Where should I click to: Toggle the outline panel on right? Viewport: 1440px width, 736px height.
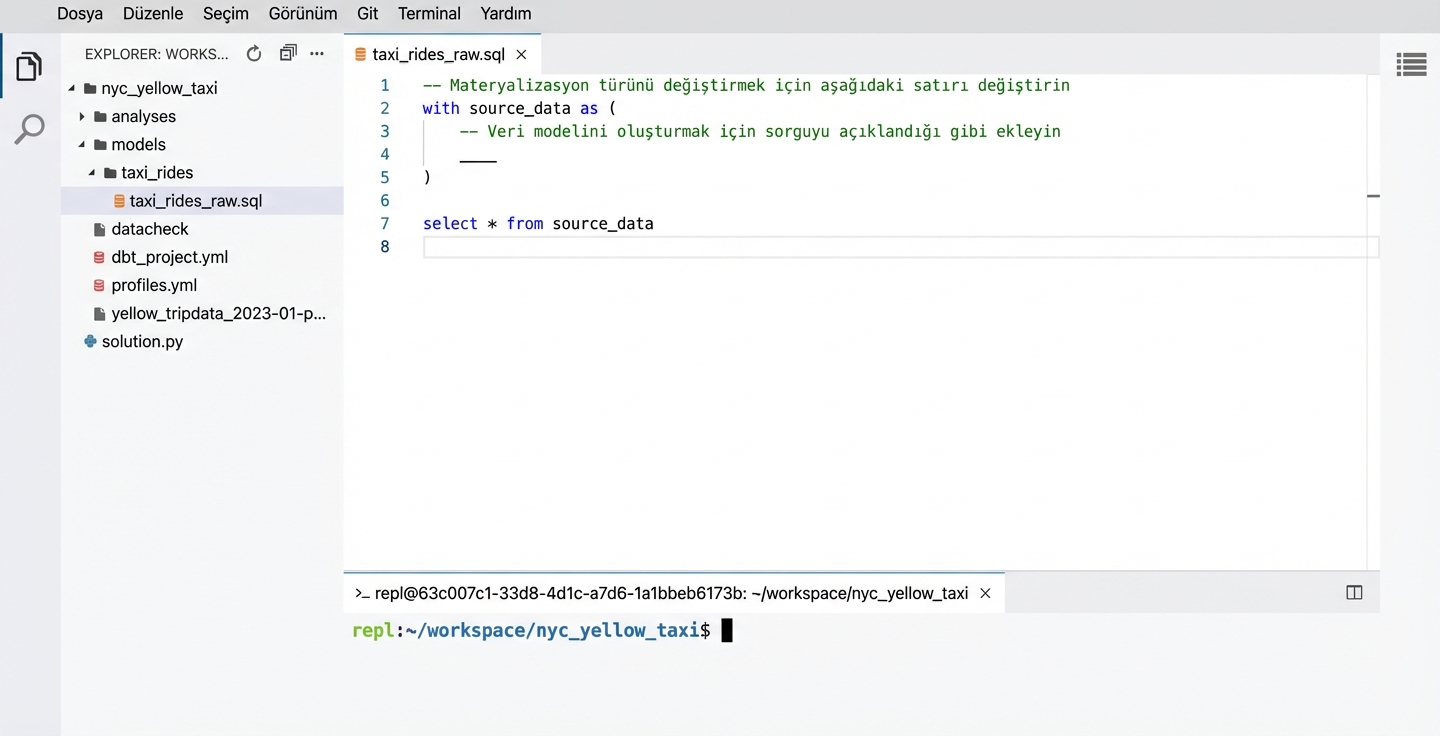[1411, 65]
